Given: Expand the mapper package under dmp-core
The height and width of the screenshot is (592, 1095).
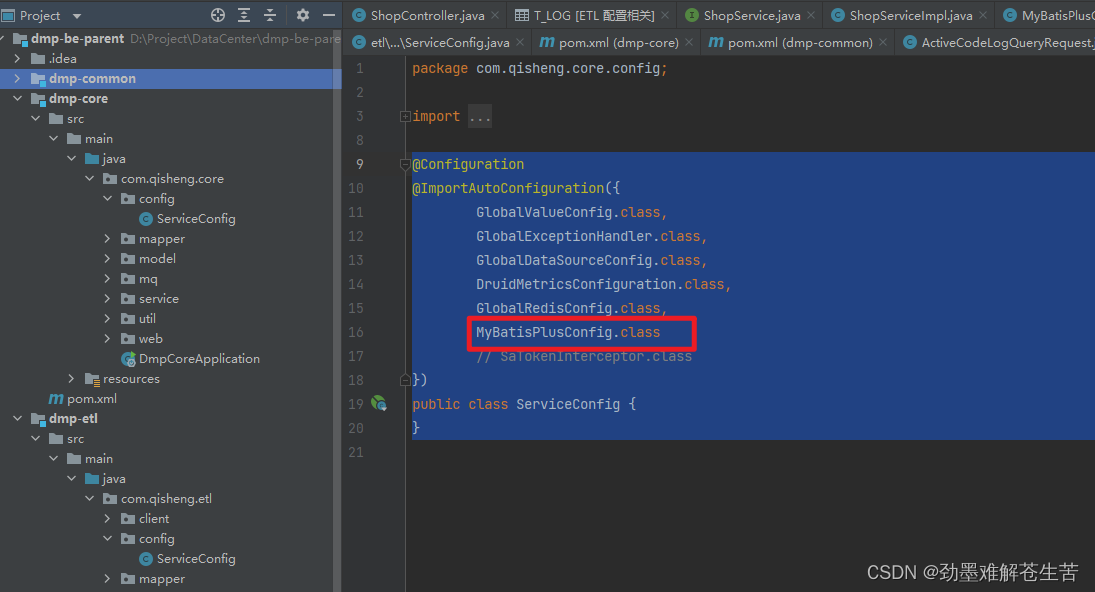Looking at the screenshot, I should click(107, 239).
